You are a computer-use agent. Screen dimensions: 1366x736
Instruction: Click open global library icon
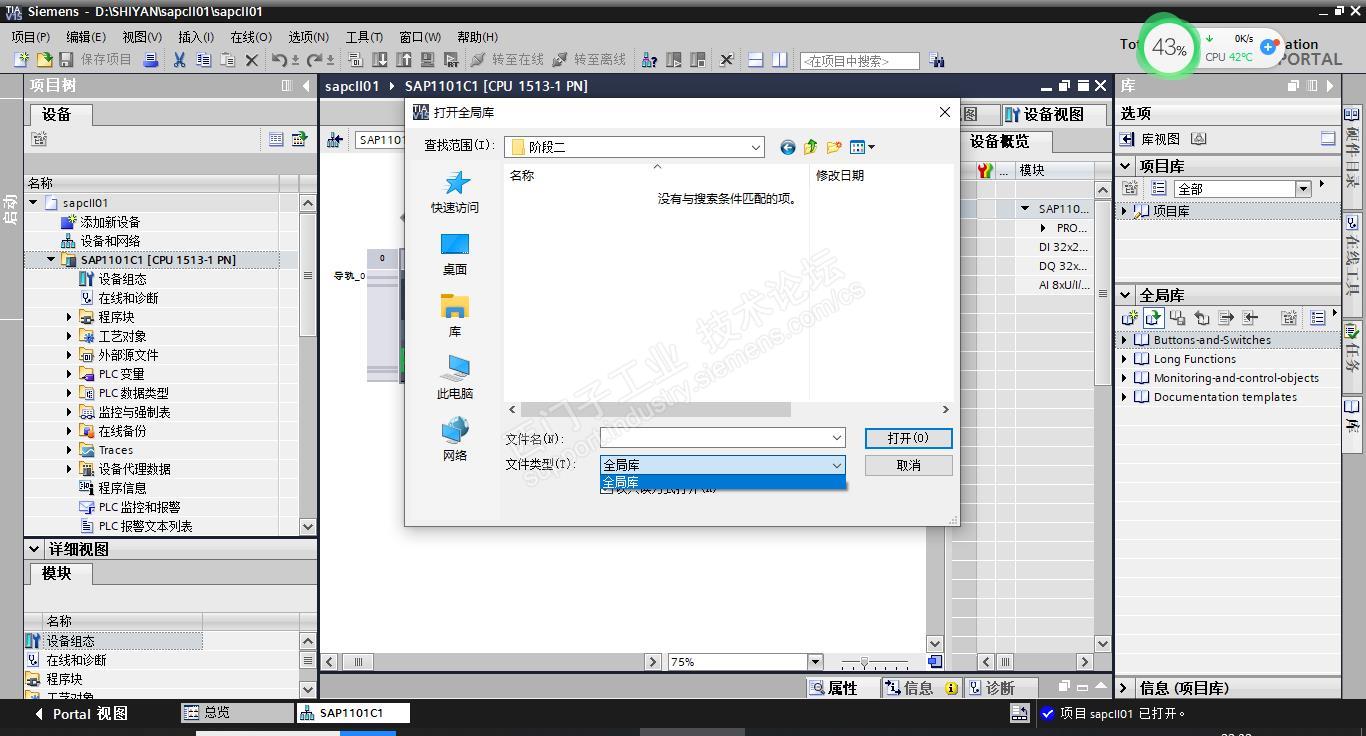tap(1154, 318)
